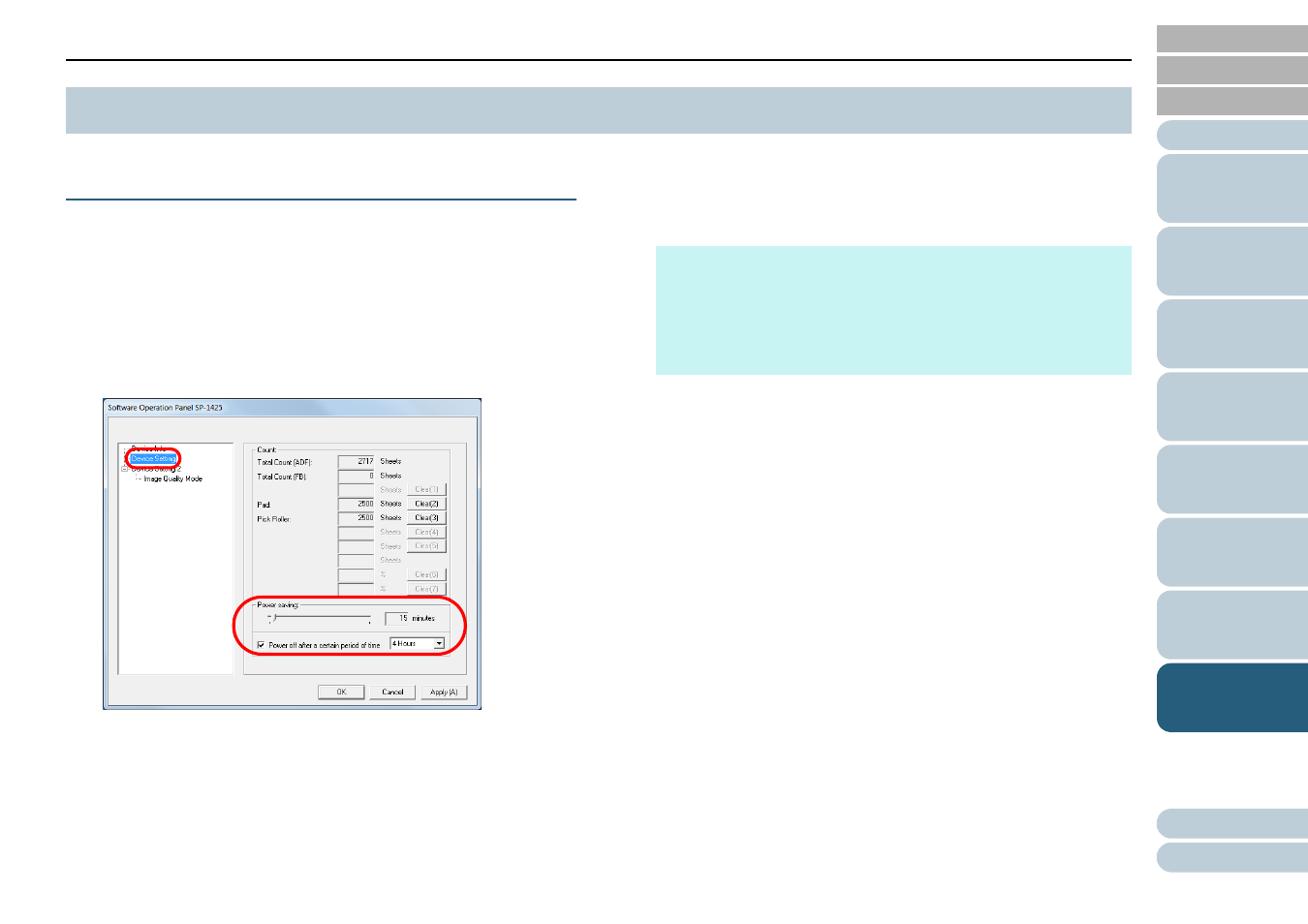The width and height of the screenshot is (1308, 924).
Task: Click the Total Count (ADF) value field
Action: click(x=356, y=462)
